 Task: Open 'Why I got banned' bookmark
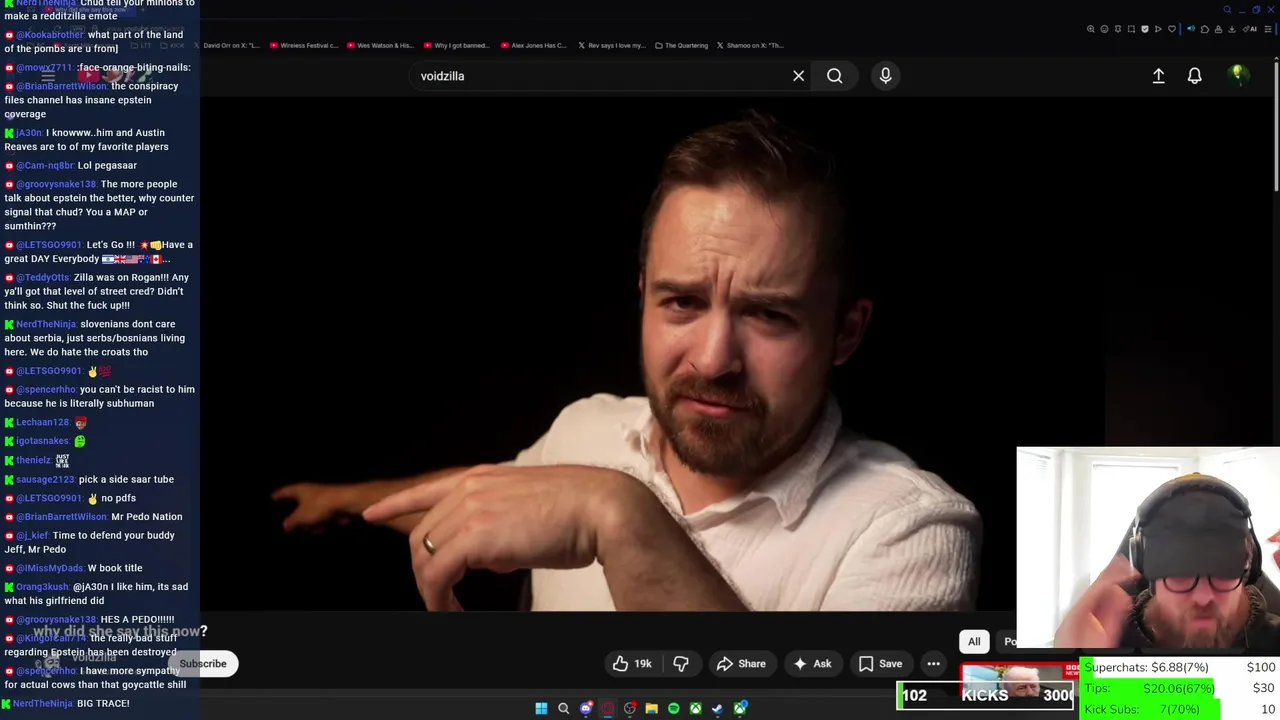pyautogui.click(x=458, y=45)
